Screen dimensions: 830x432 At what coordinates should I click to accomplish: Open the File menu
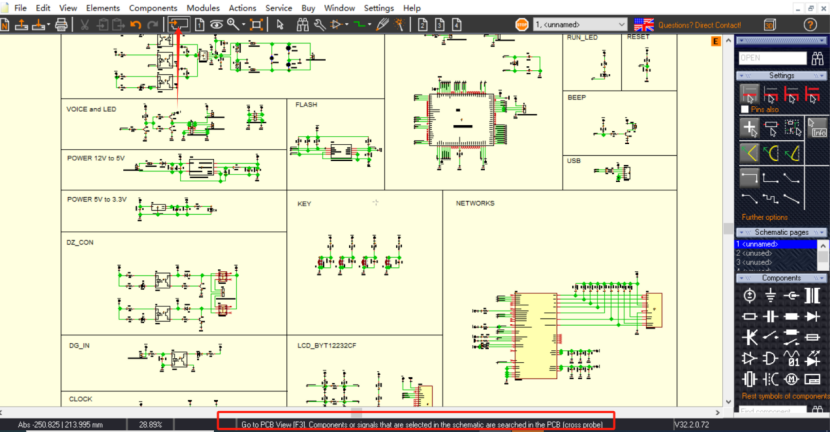click(20, 8)
